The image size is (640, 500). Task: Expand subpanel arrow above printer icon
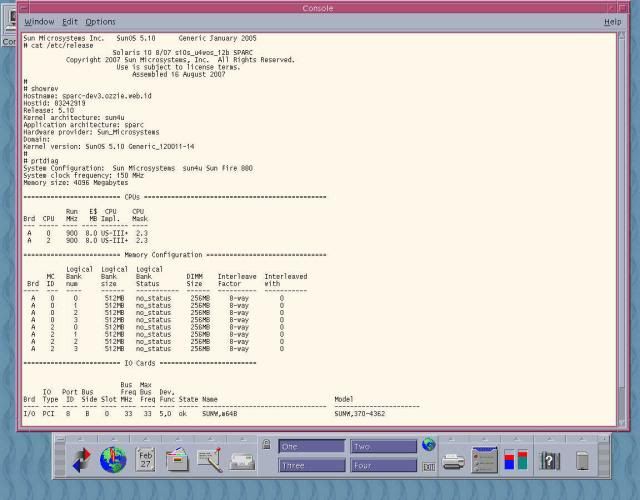pyautogui.click(x=452, y=439)
